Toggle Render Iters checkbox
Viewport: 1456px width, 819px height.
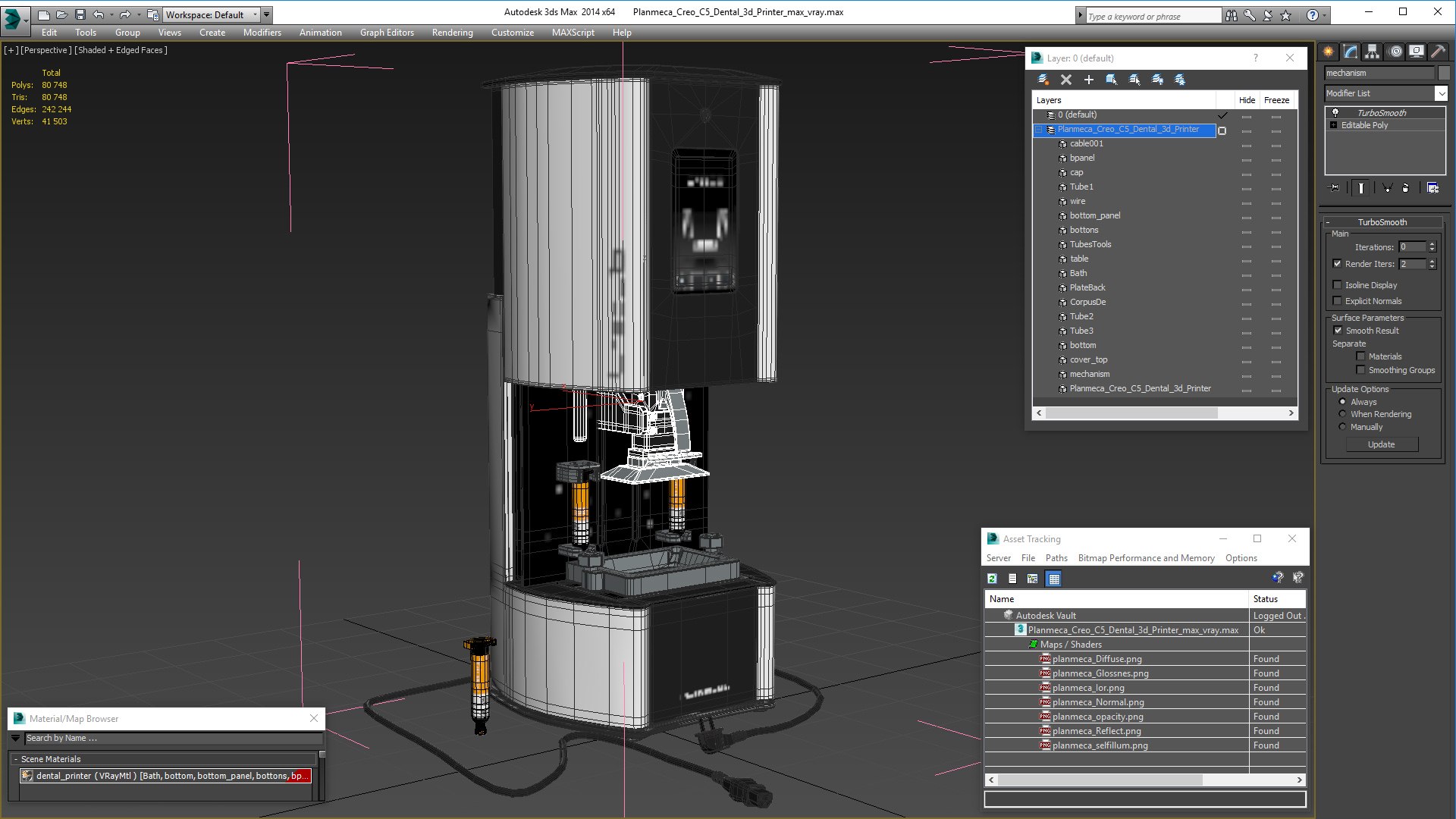coord(1338,264)
